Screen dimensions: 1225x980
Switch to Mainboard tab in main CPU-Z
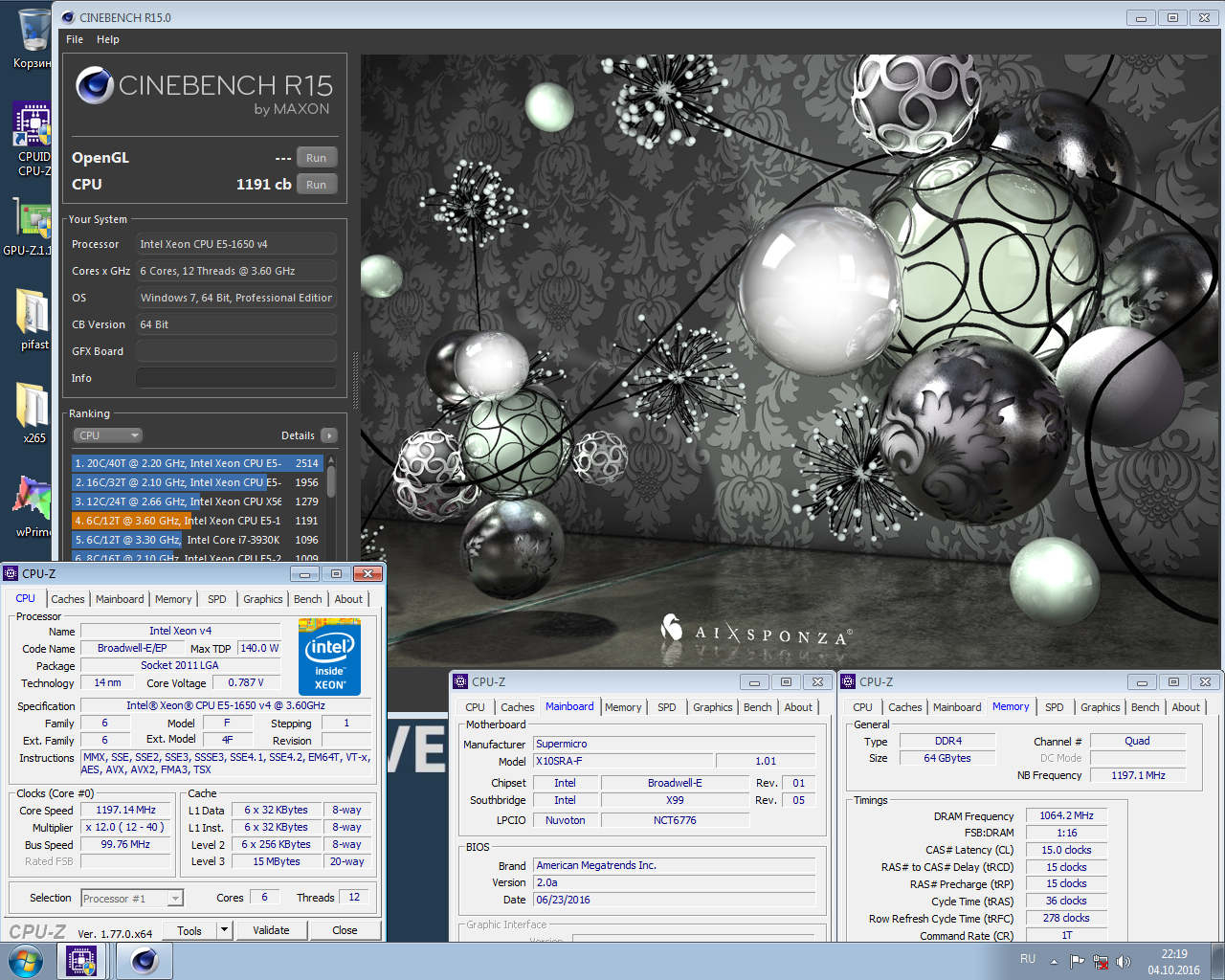pyautogui.click(x=120, y=599)
